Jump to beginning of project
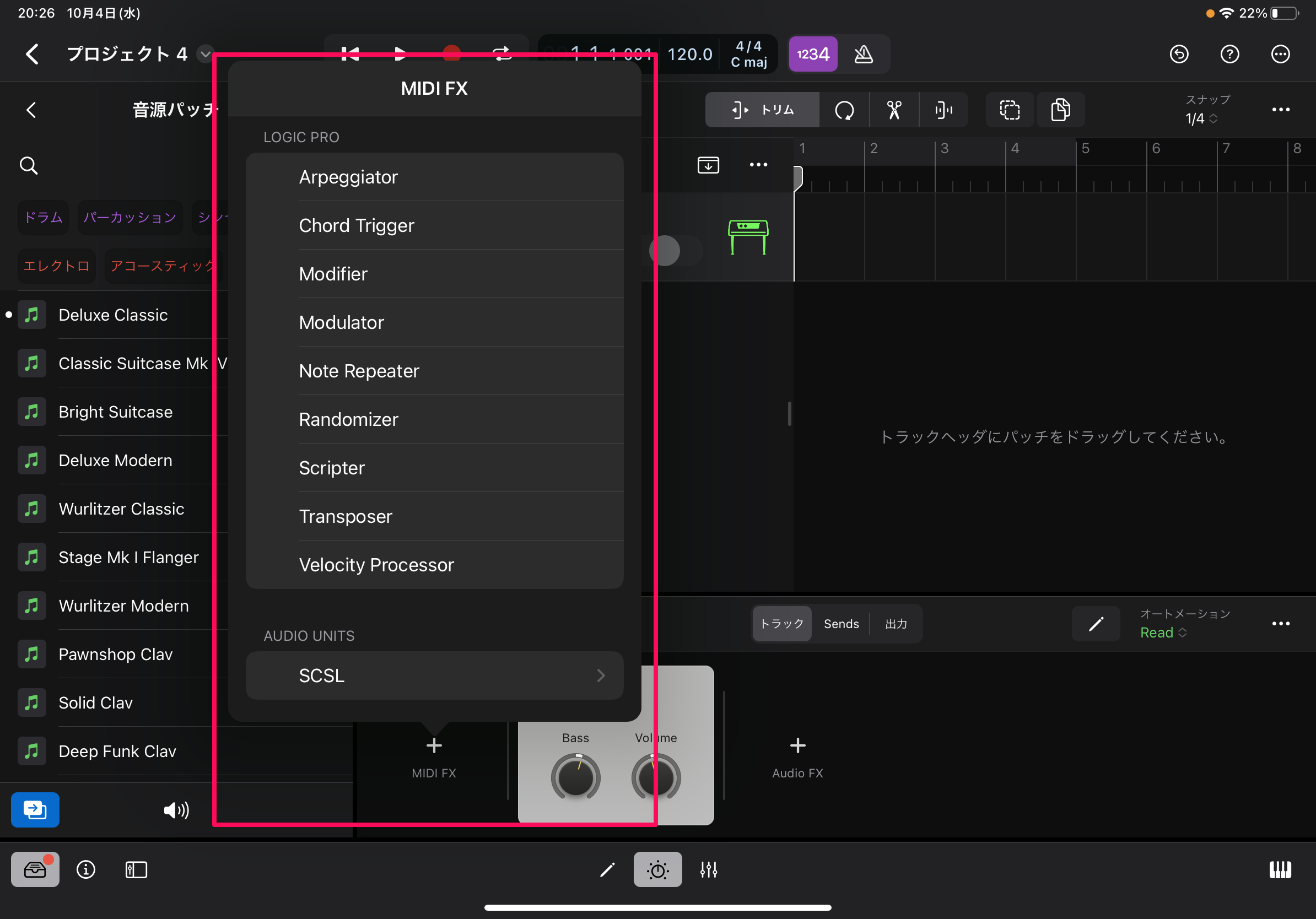1316x919 pixels. (x=350, y=54)
